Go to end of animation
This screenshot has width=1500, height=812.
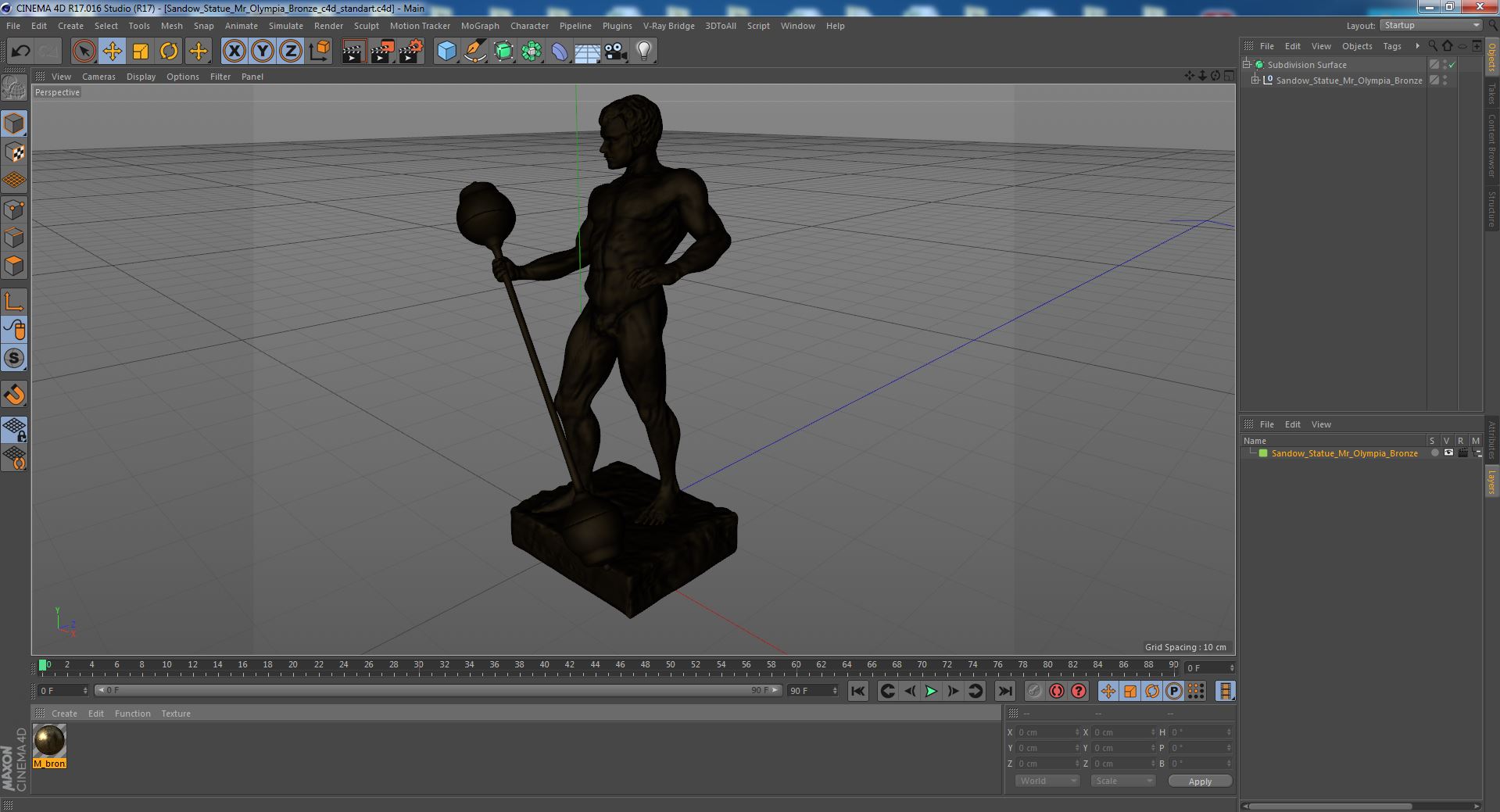(1005, 691)
